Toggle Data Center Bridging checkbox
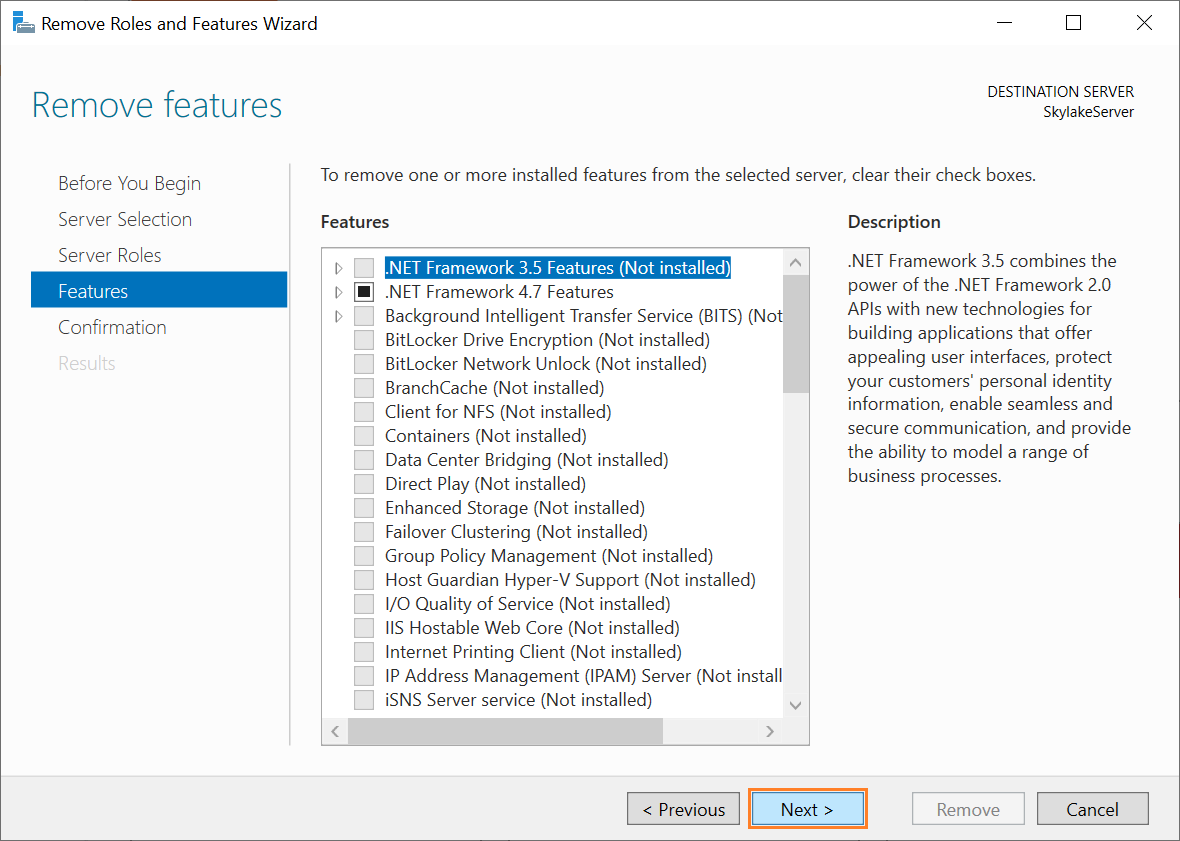Viewport: 1180px width, 841px height. tap(364, 460)
